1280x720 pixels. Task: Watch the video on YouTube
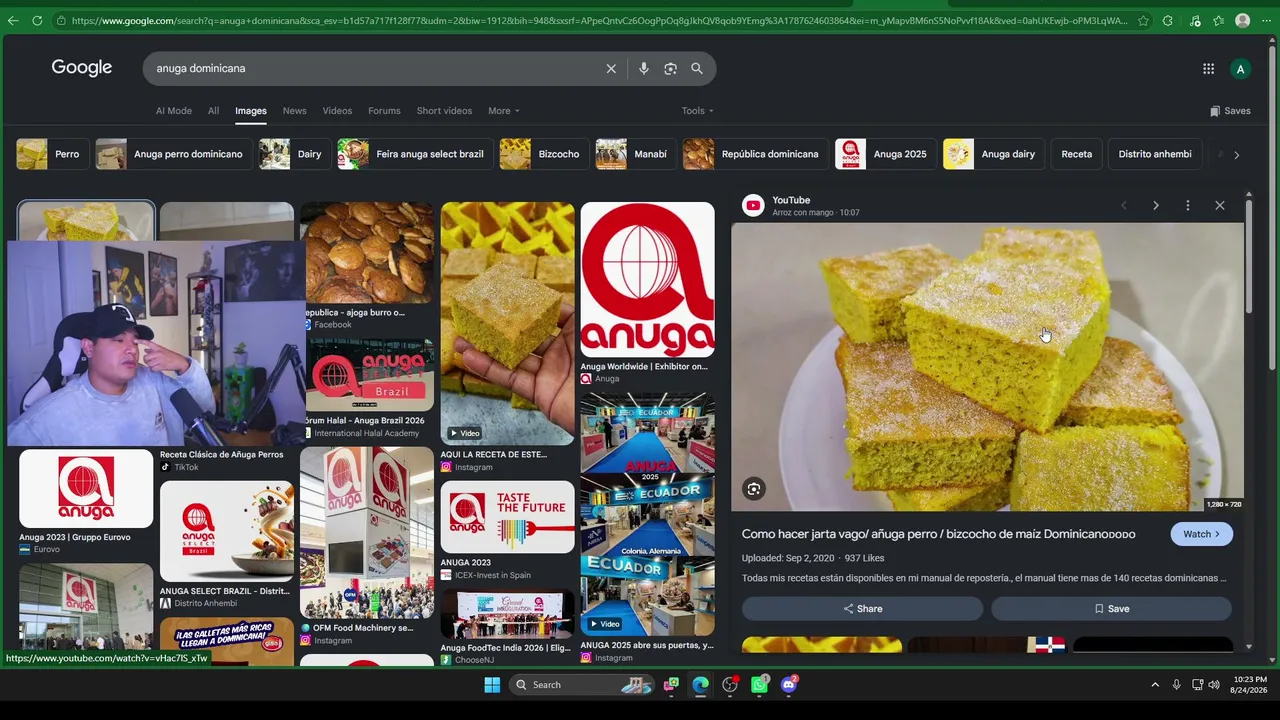[x=1201, y=534]
